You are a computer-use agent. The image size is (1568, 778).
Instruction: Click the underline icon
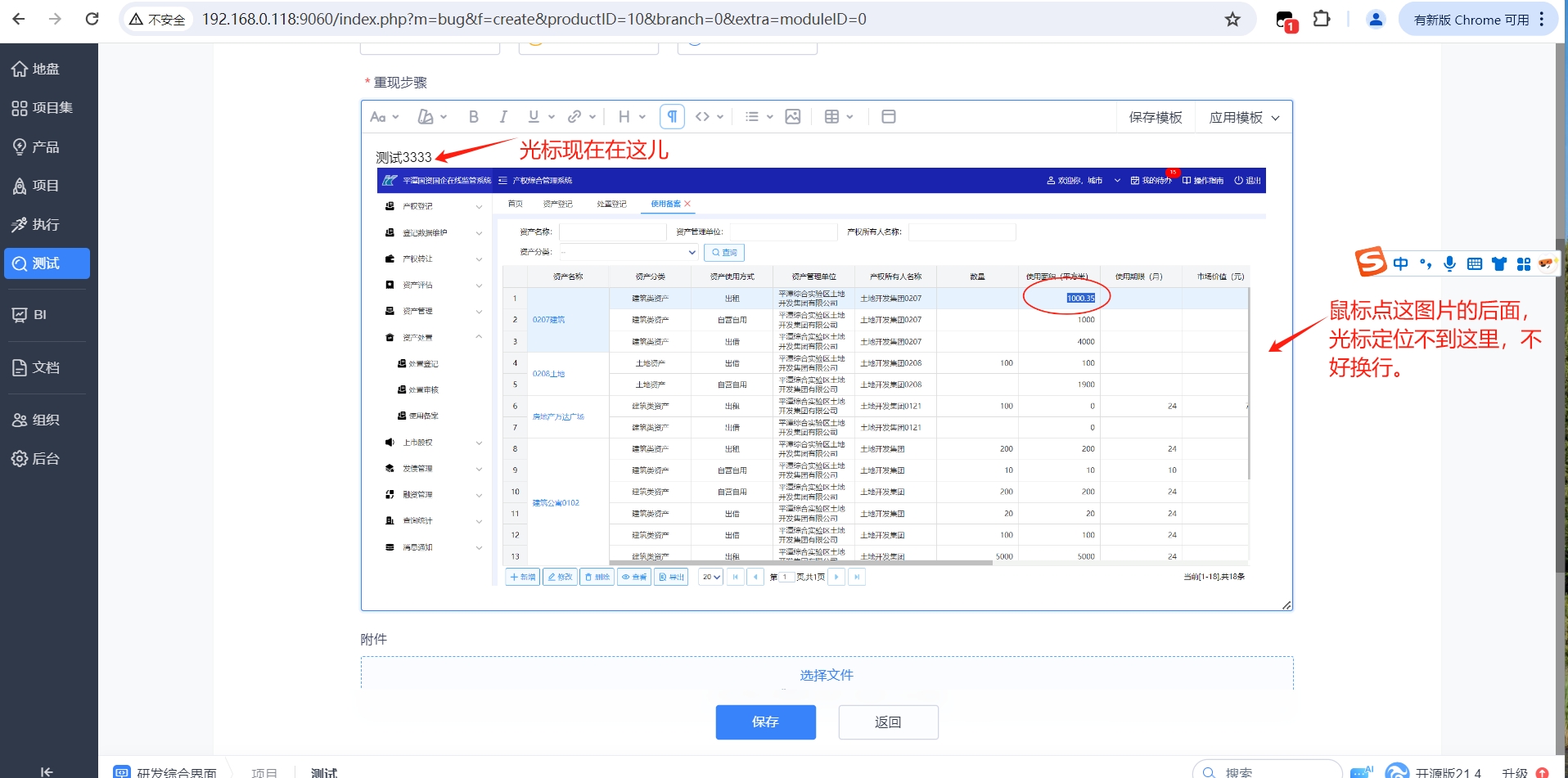(534, 117)
